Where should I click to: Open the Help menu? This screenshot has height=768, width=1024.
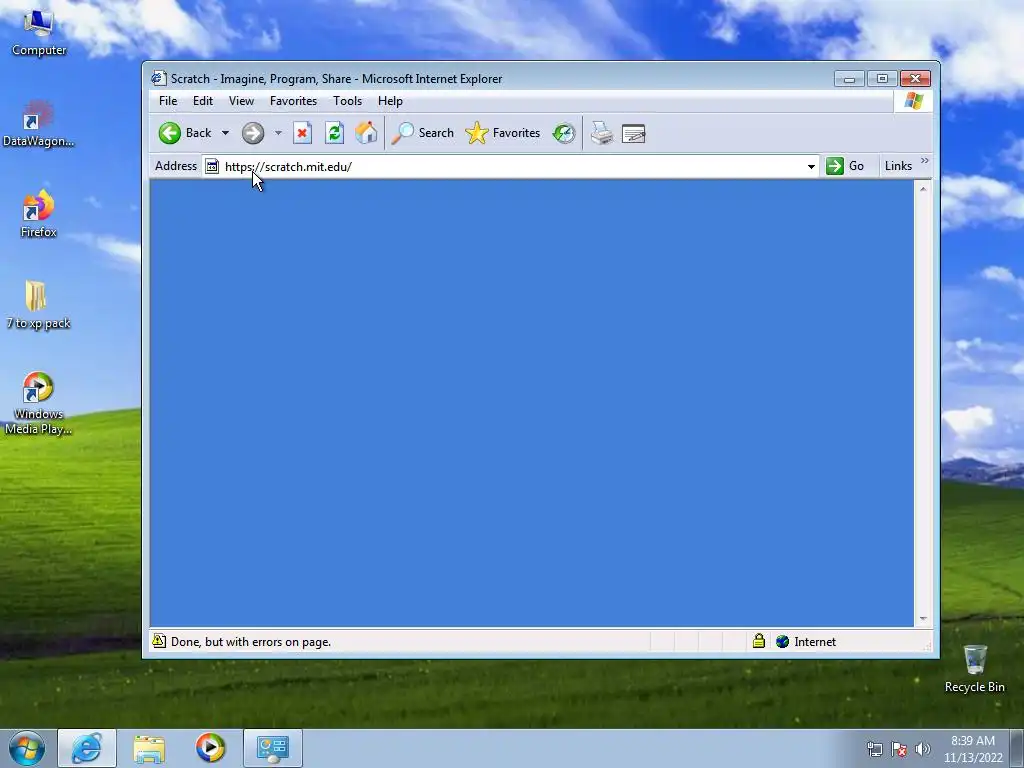tap(390, 101)
